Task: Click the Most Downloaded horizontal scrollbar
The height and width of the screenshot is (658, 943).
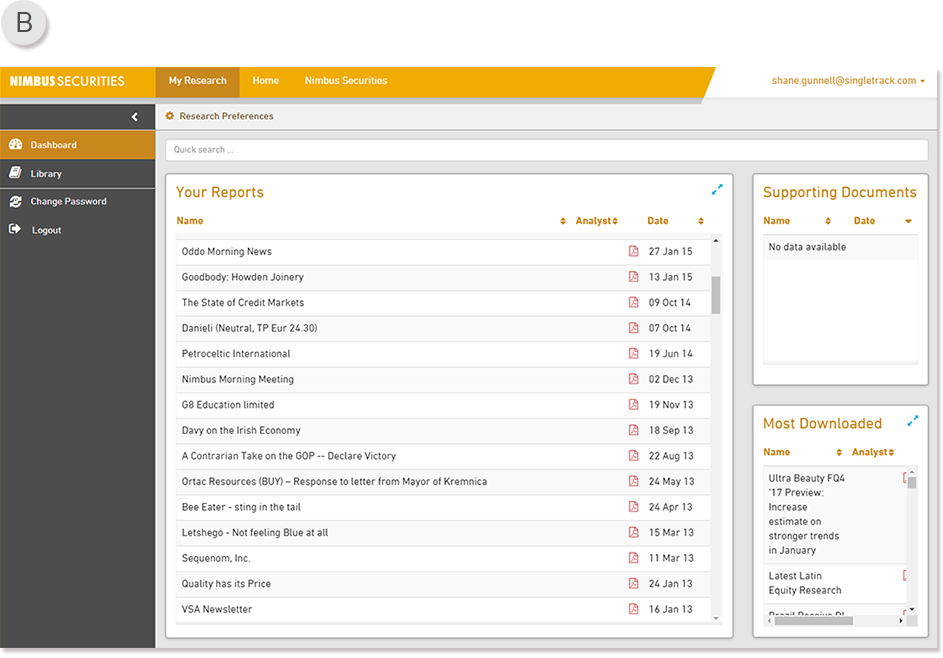Action: (x=813, y=620)
